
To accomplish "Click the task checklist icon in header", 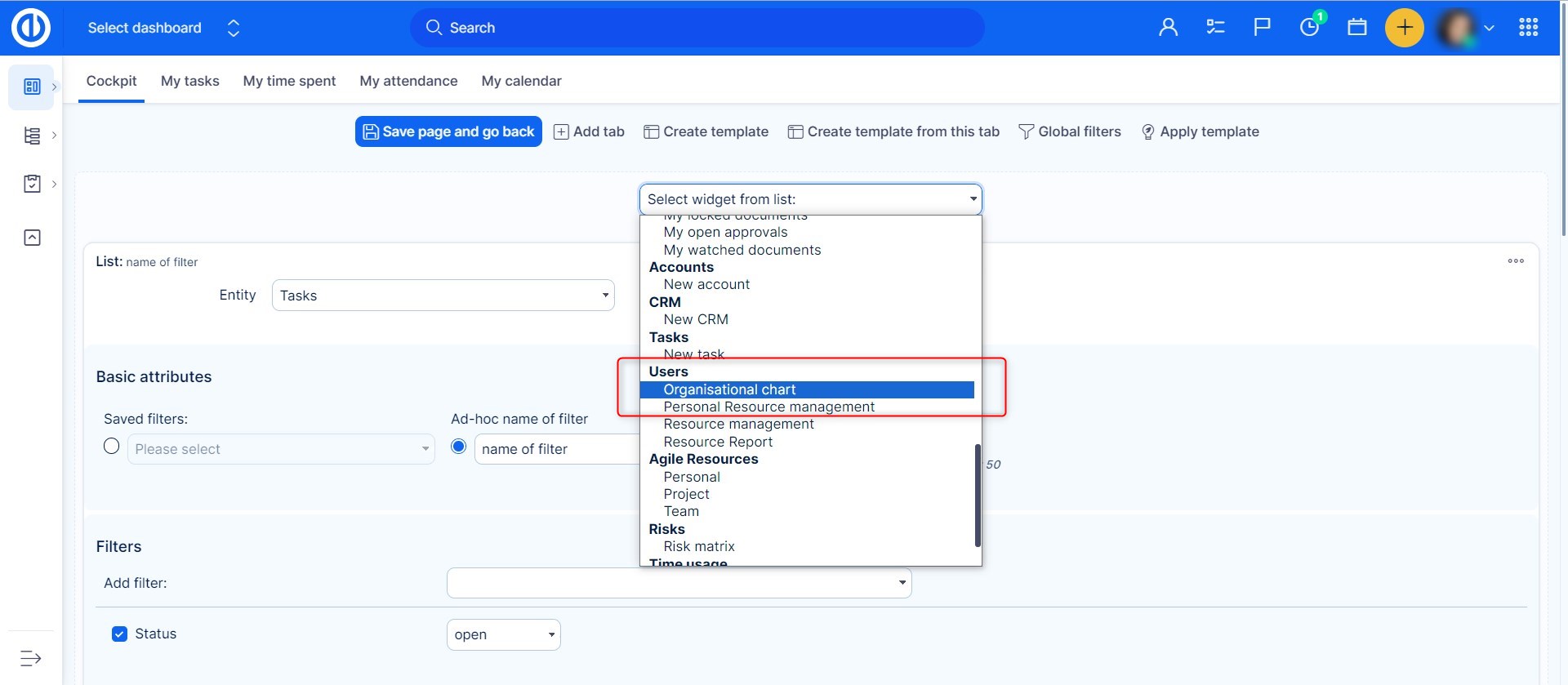I will (x=1215, y=28).
